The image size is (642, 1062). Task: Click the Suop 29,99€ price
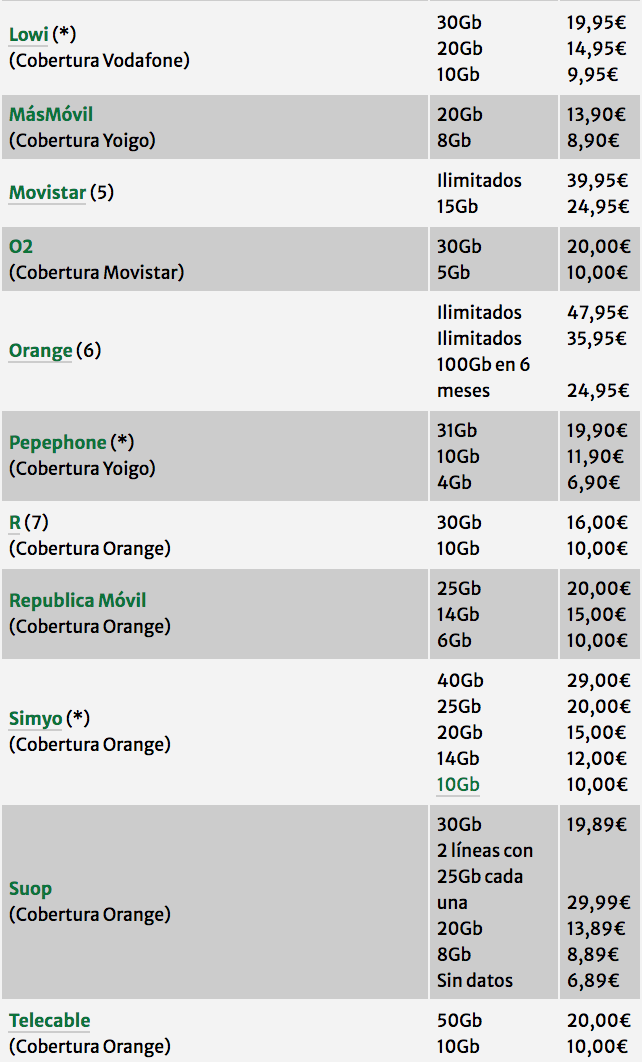point(597,902)
